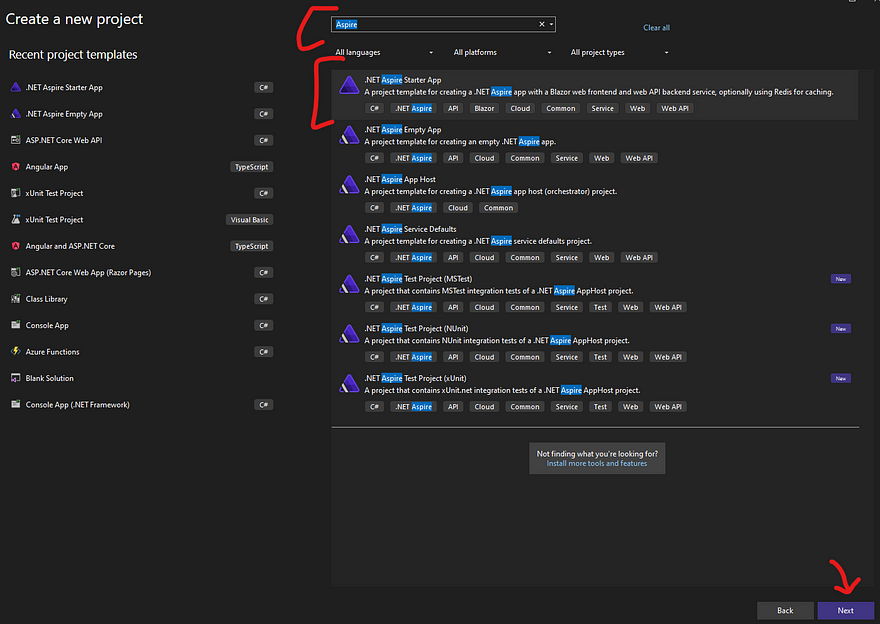Clear the search box with the X
This screenshot has width=880, height=624.
[x=542, y=24]
